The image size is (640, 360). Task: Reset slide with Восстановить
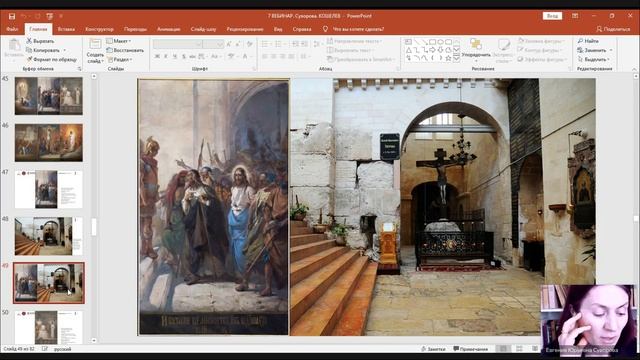point(125,50)
